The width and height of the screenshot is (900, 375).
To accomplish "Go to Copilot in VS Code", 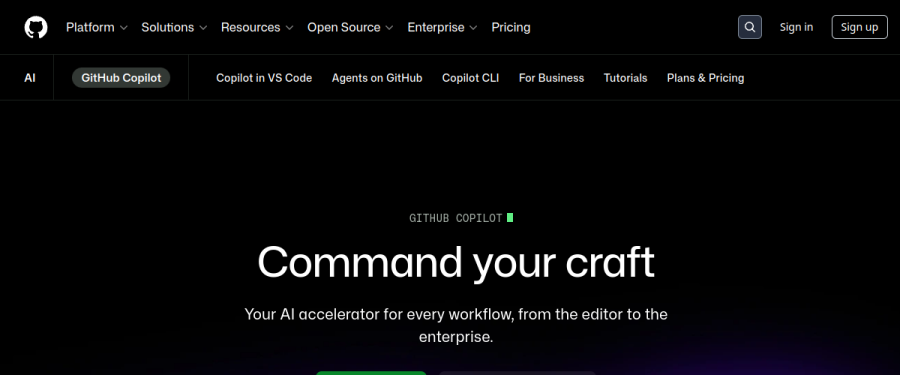I will [264, 78].
